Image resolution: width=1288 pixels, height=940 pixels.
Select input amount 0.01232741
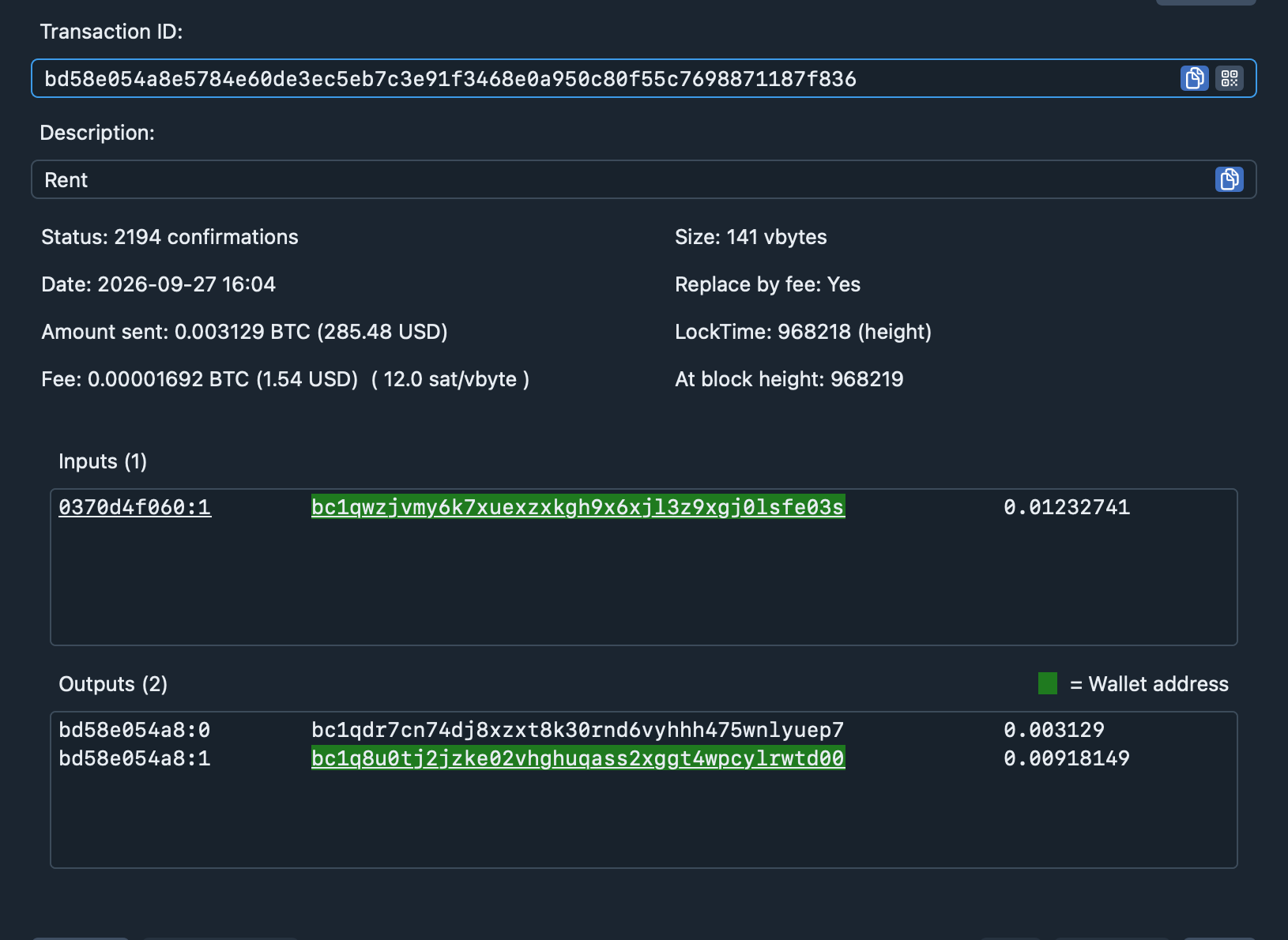coord(1067,507)
